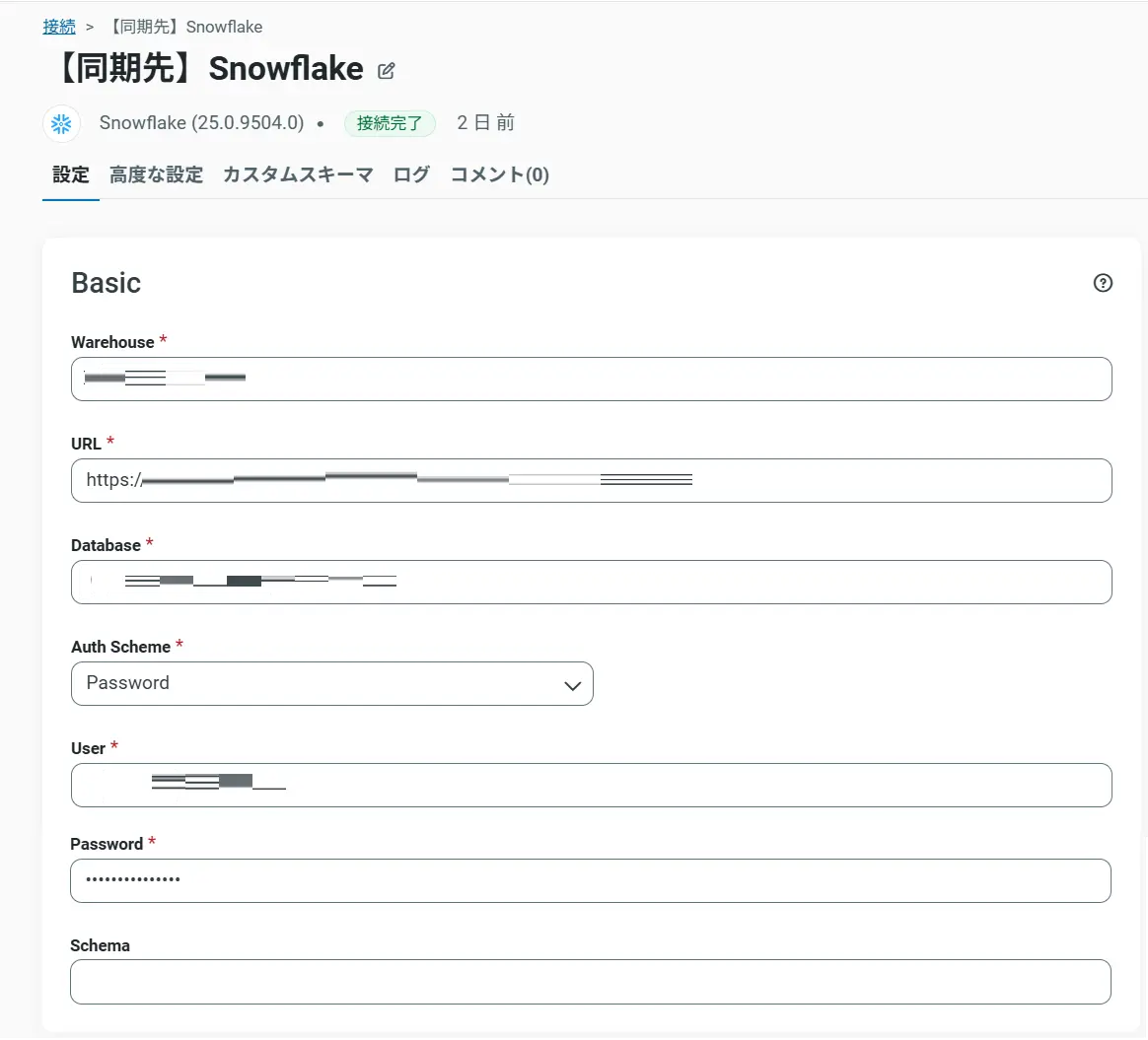The image size is (1148, 1040).
Task: Open the 高度な設定 tab
Action: pyautogui.click(x=157, y=175)
